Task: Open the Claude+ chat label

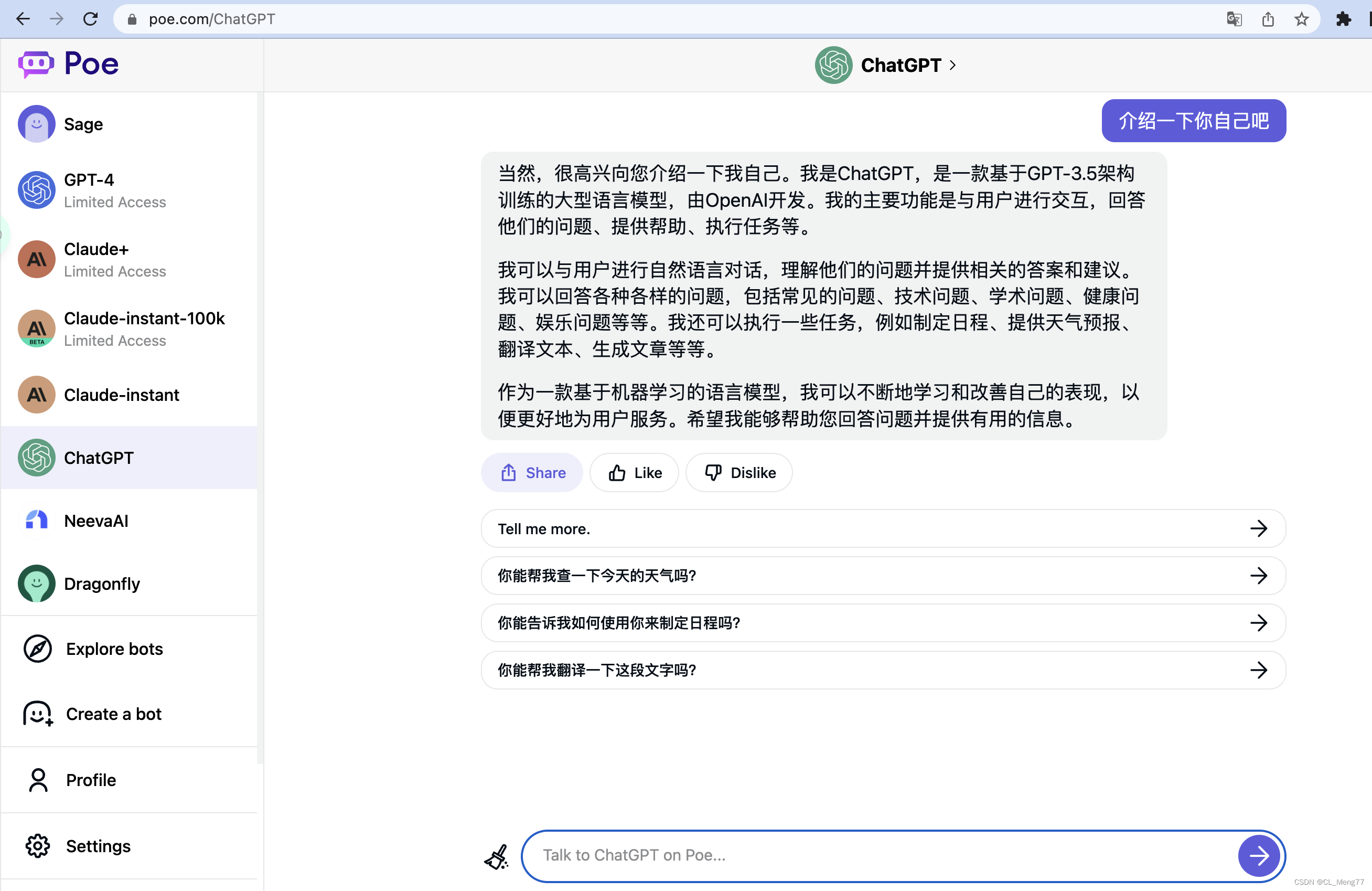Action: tap(97, 249)
